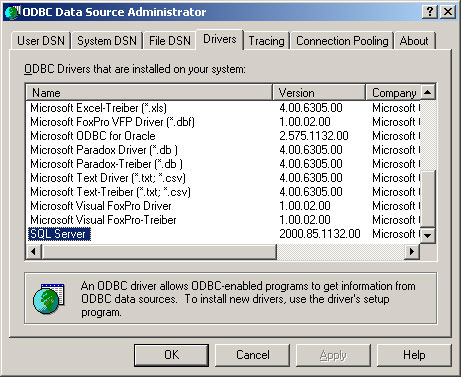Select Microsoft Excel-Treiber (*.xls) driver
This screenshot has width=461, height=377.
coord(98,108)
